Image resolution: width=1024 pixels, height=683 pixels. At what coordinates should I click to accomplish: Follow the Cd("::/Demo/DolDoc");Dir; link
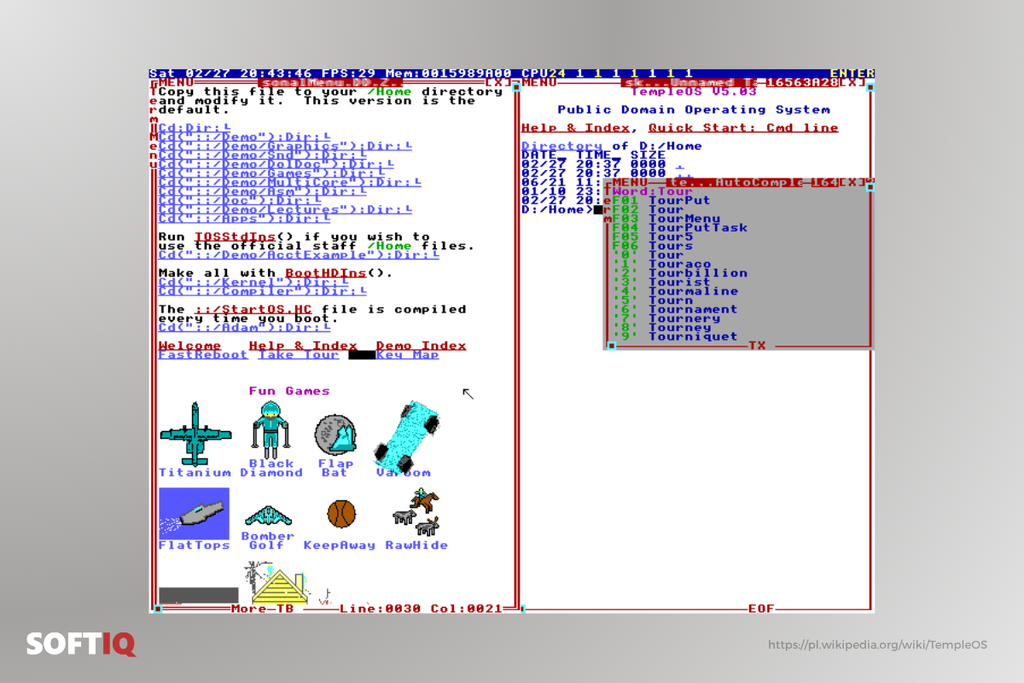point(276,165)
